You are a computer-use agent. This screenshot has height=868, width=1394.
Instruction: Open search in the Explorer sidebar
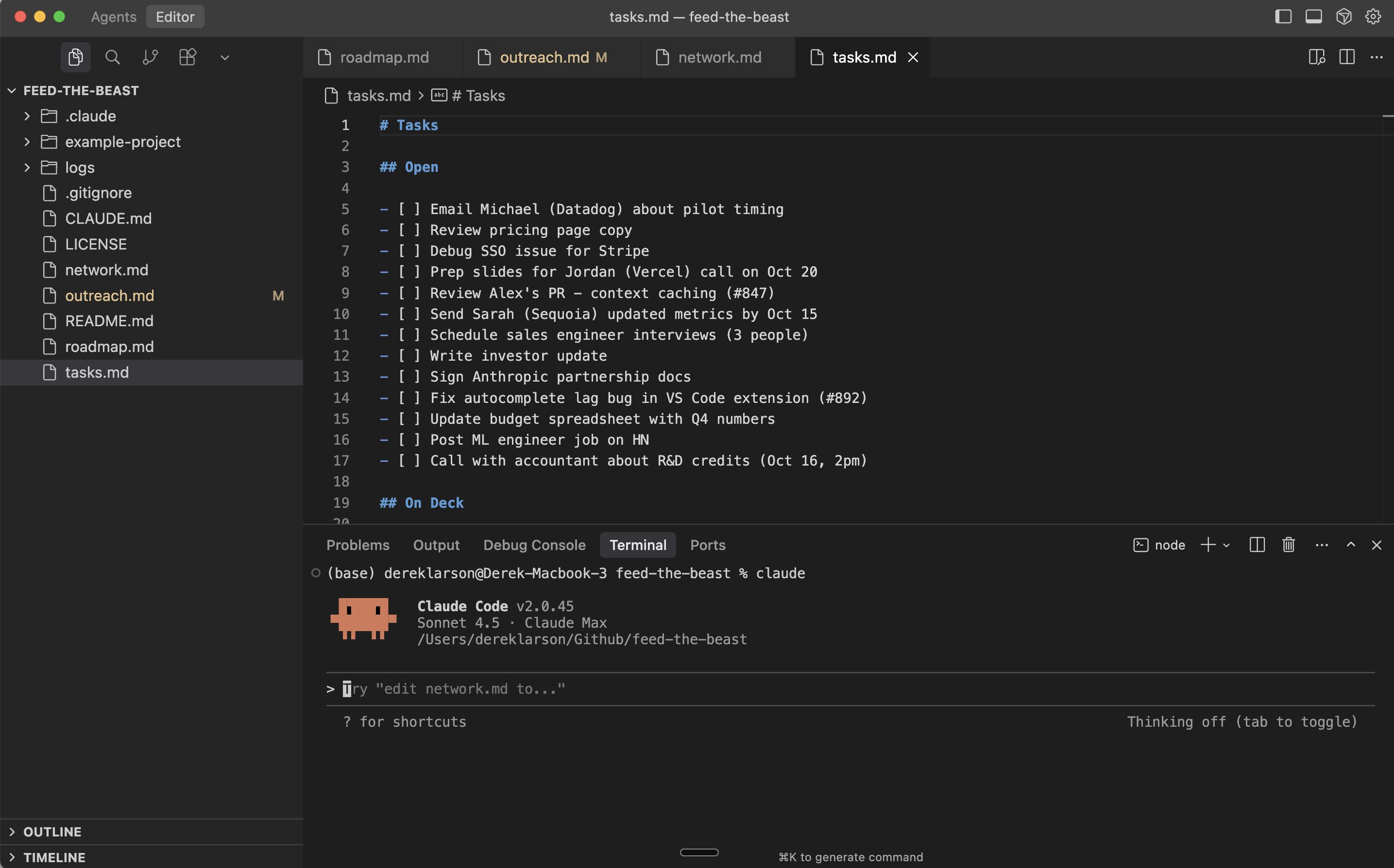tap(113, 57)
